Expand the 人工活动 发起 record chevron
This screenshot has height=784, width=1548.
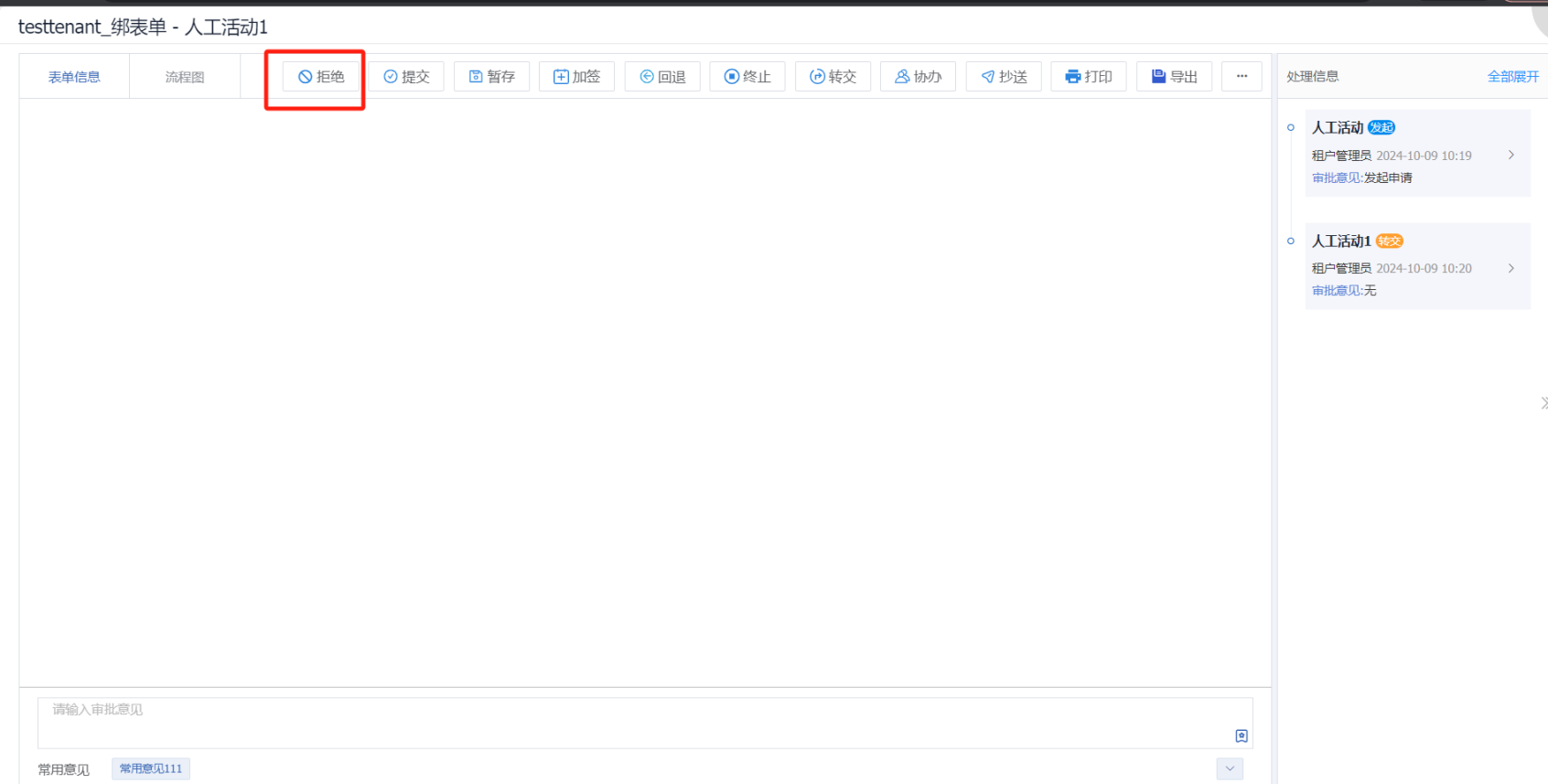coord(1510,155)
